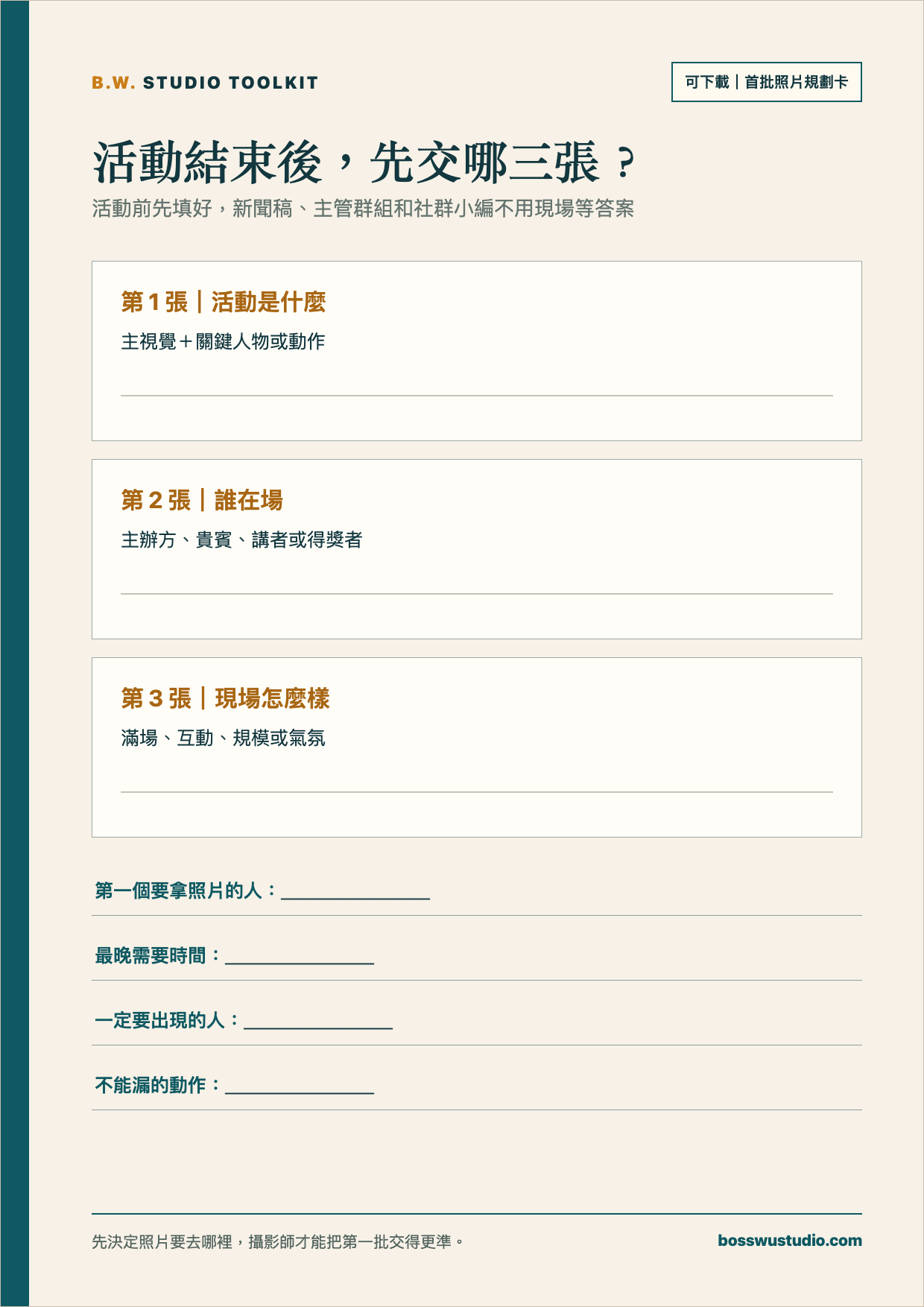
Task: Click the B.W. STUDIO TOOLKIT logo text
Action: [205, 83]
